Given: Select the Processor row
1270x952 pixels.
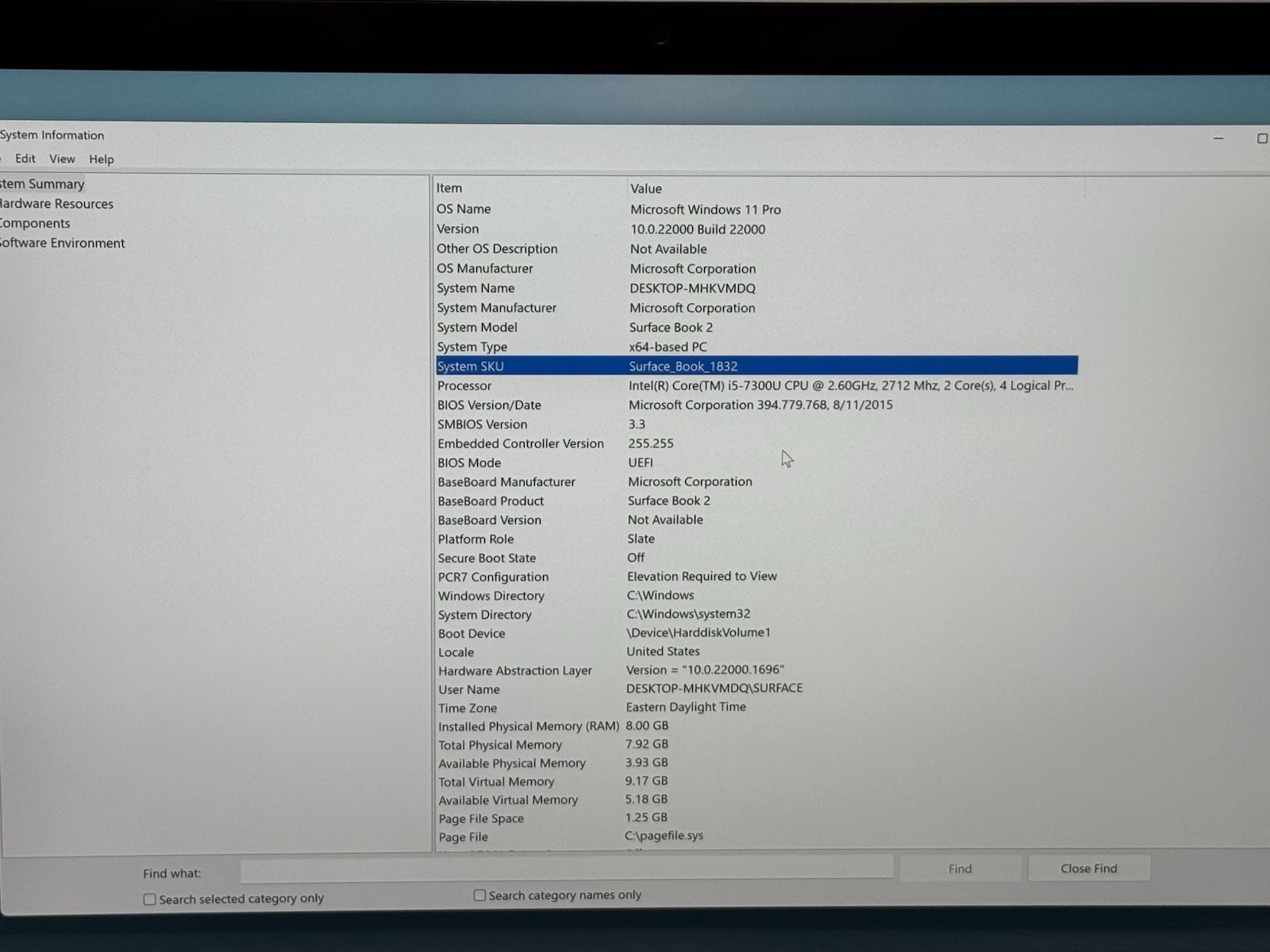Looking at the screenshot, I should [756, 386].
